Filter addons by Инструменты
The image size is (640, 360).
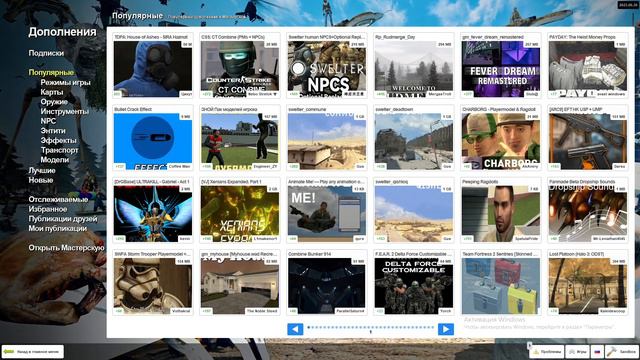coord(64,111)
